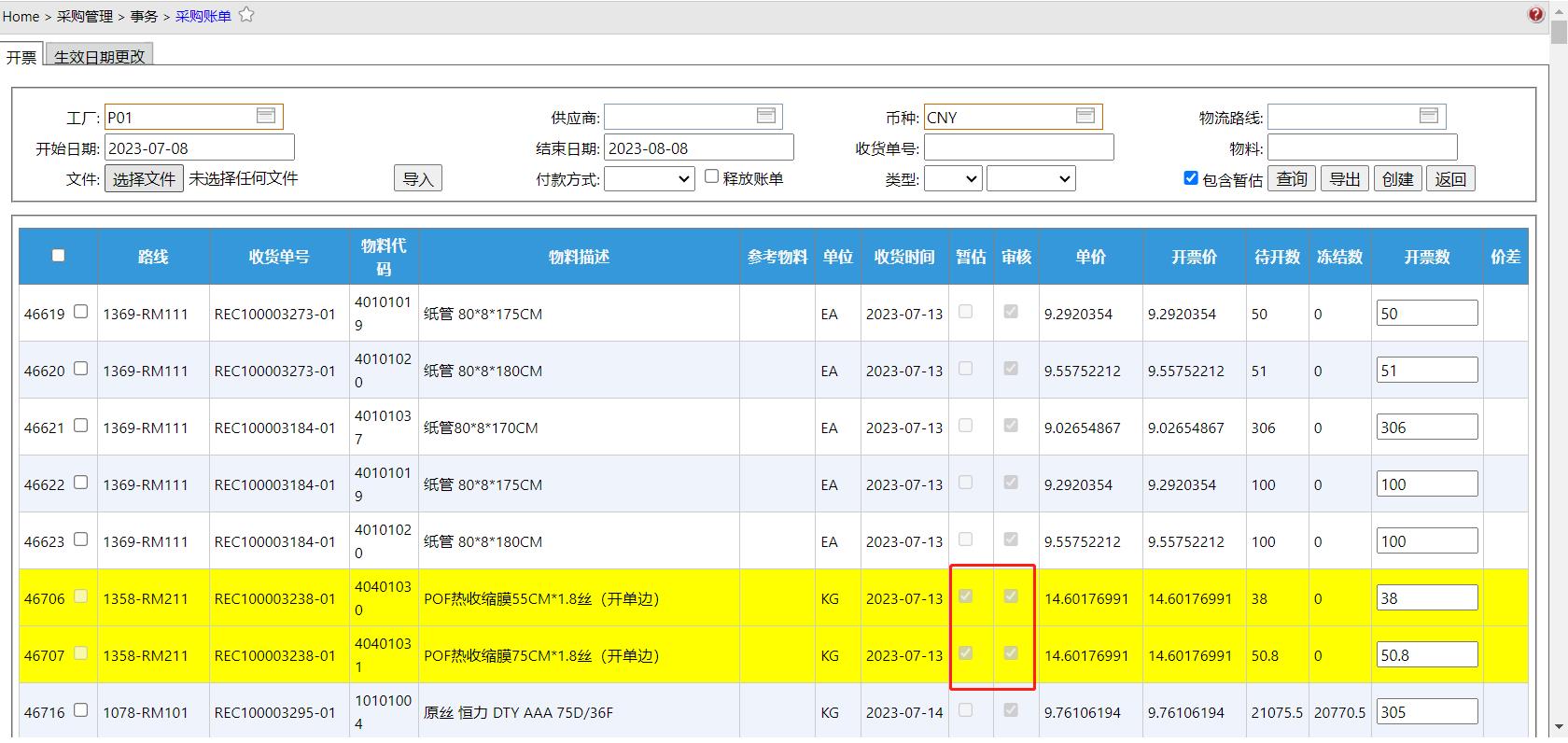
Task: Click the 收货单号 column header
Action: click(x=279, y=257)
